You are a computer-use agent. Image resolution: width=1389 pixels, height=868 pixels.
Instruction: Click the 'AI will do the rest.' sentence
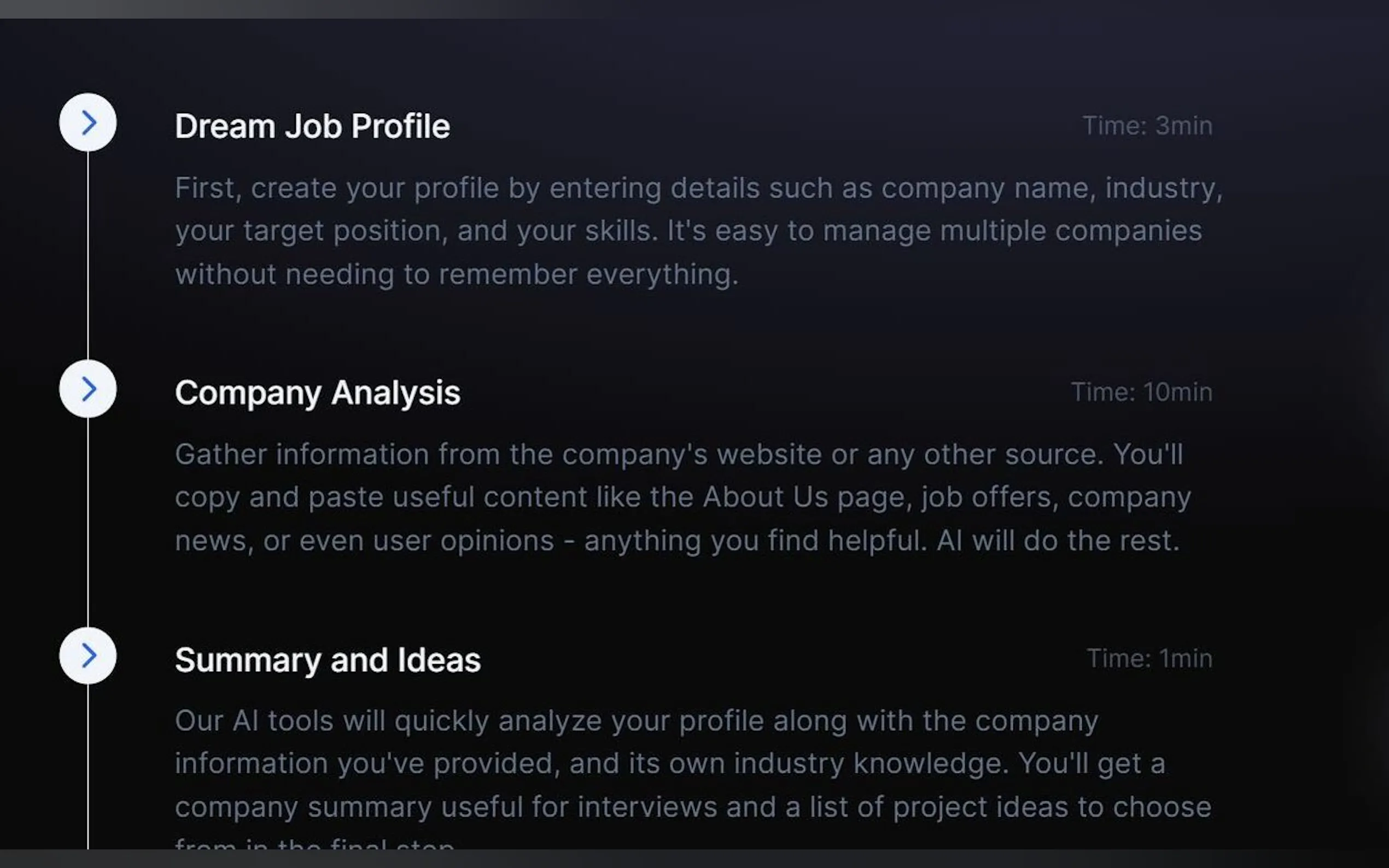[1058, 541]
